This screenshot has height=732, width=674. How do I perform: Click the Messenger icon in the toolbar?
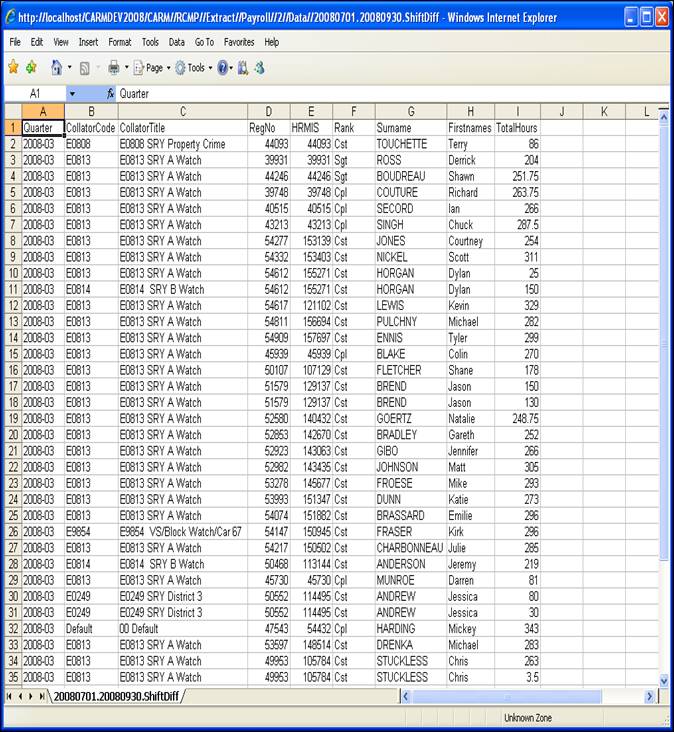pos(259,68)
